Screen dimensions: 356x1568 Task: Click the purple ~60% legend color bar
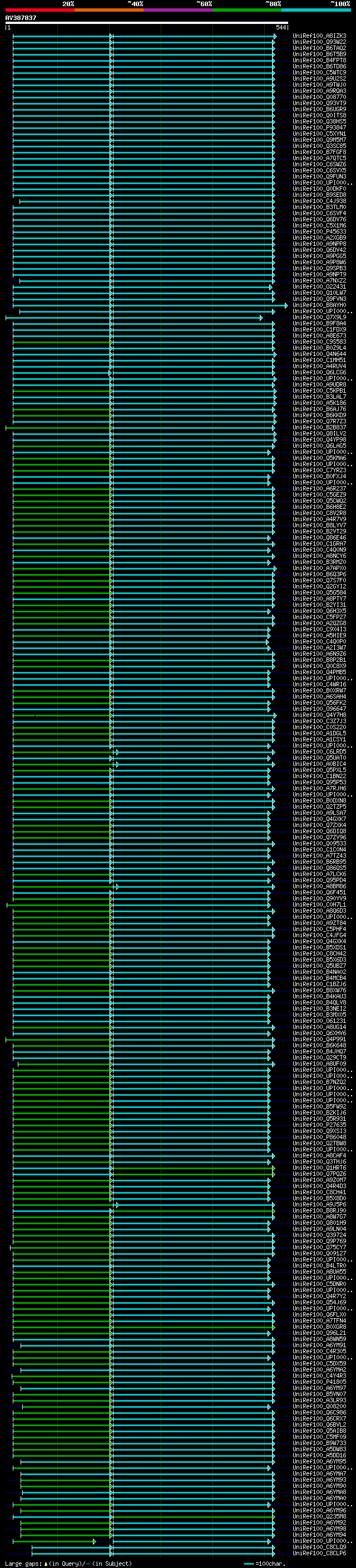coord(177,10)
